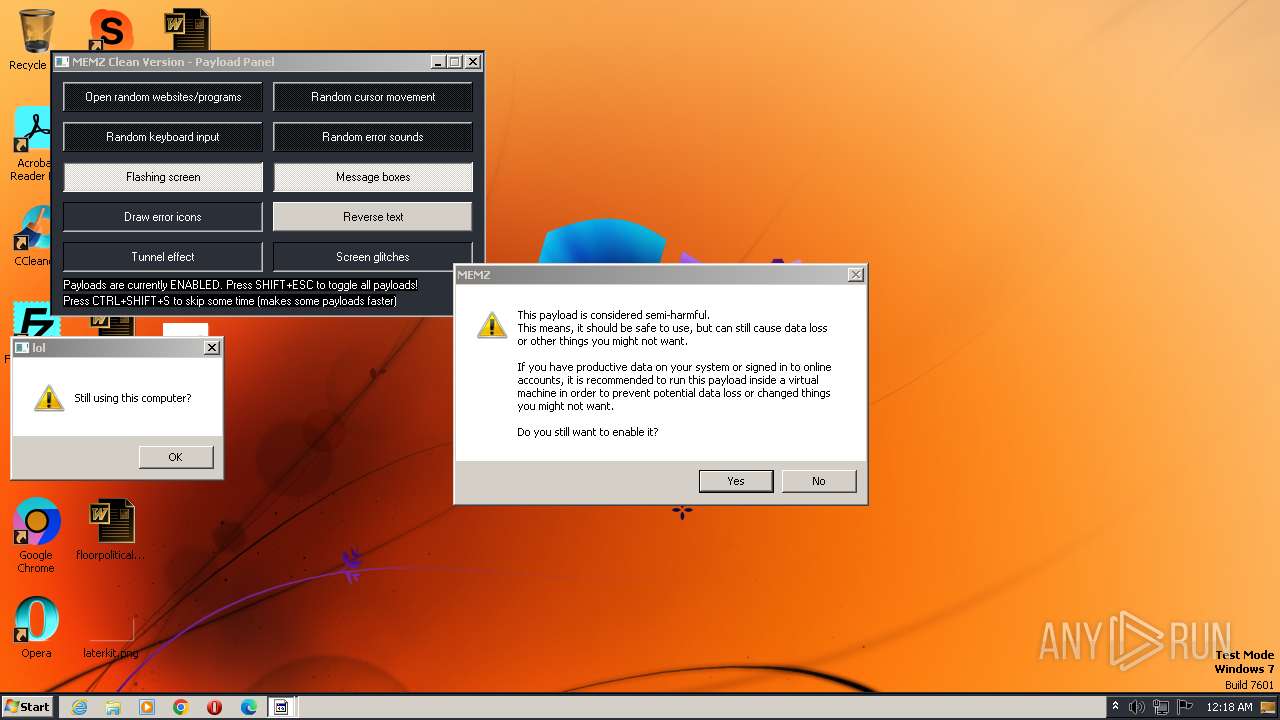
Task: Toggle the Random error sounds payload
Action: [x=373, y=137]
